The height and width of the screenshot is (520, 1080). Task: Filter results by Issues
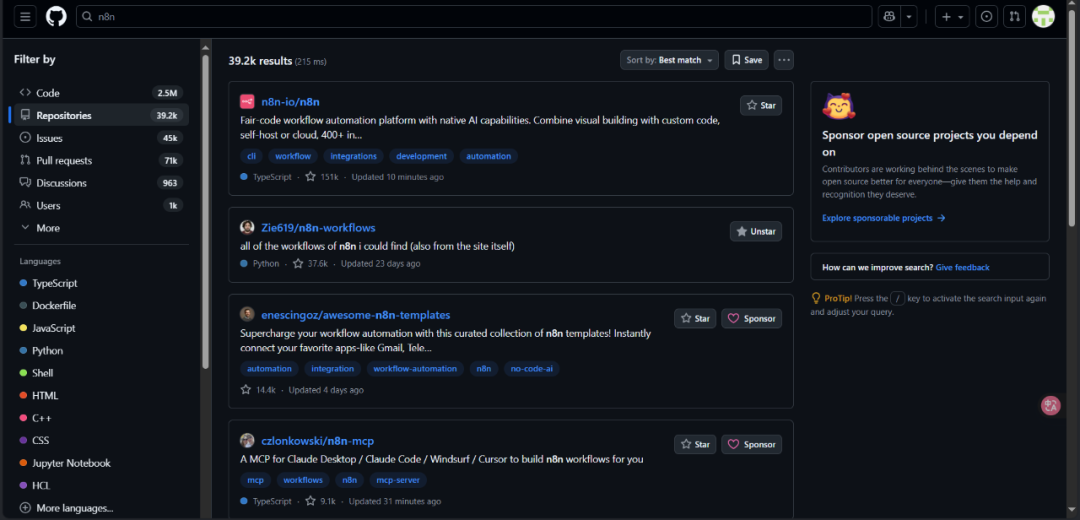tap(101, 138)
